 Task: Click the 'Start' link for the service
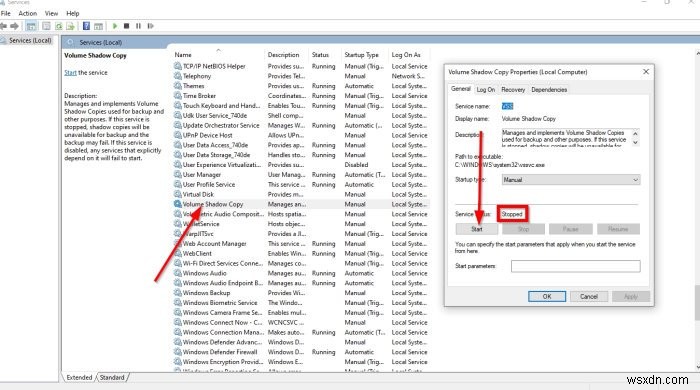pos(70,72)
